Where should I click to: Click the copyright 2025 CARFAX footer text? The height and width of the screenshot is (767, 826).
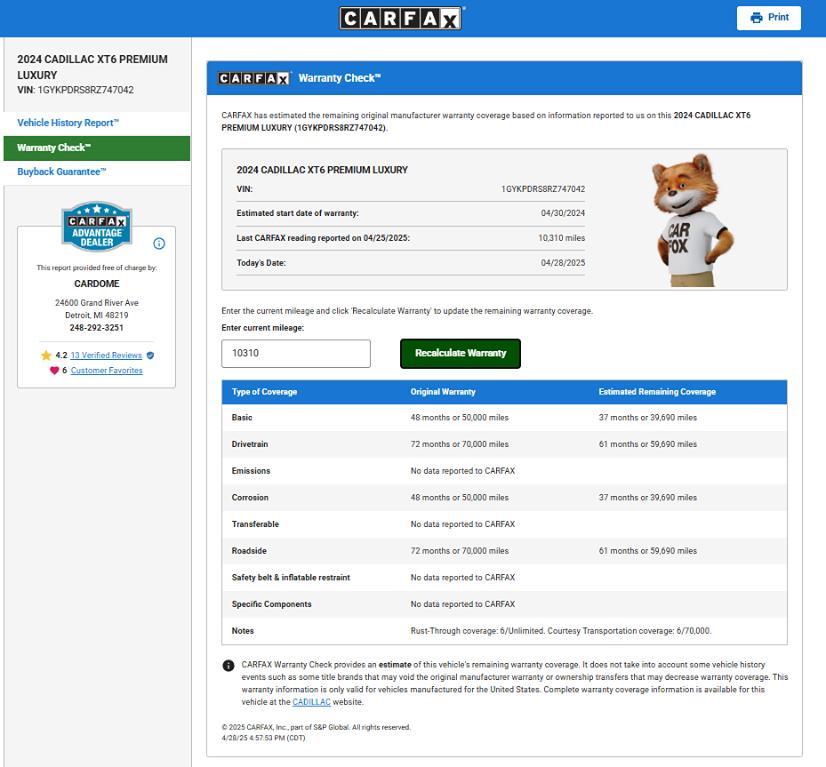[316, 727]
